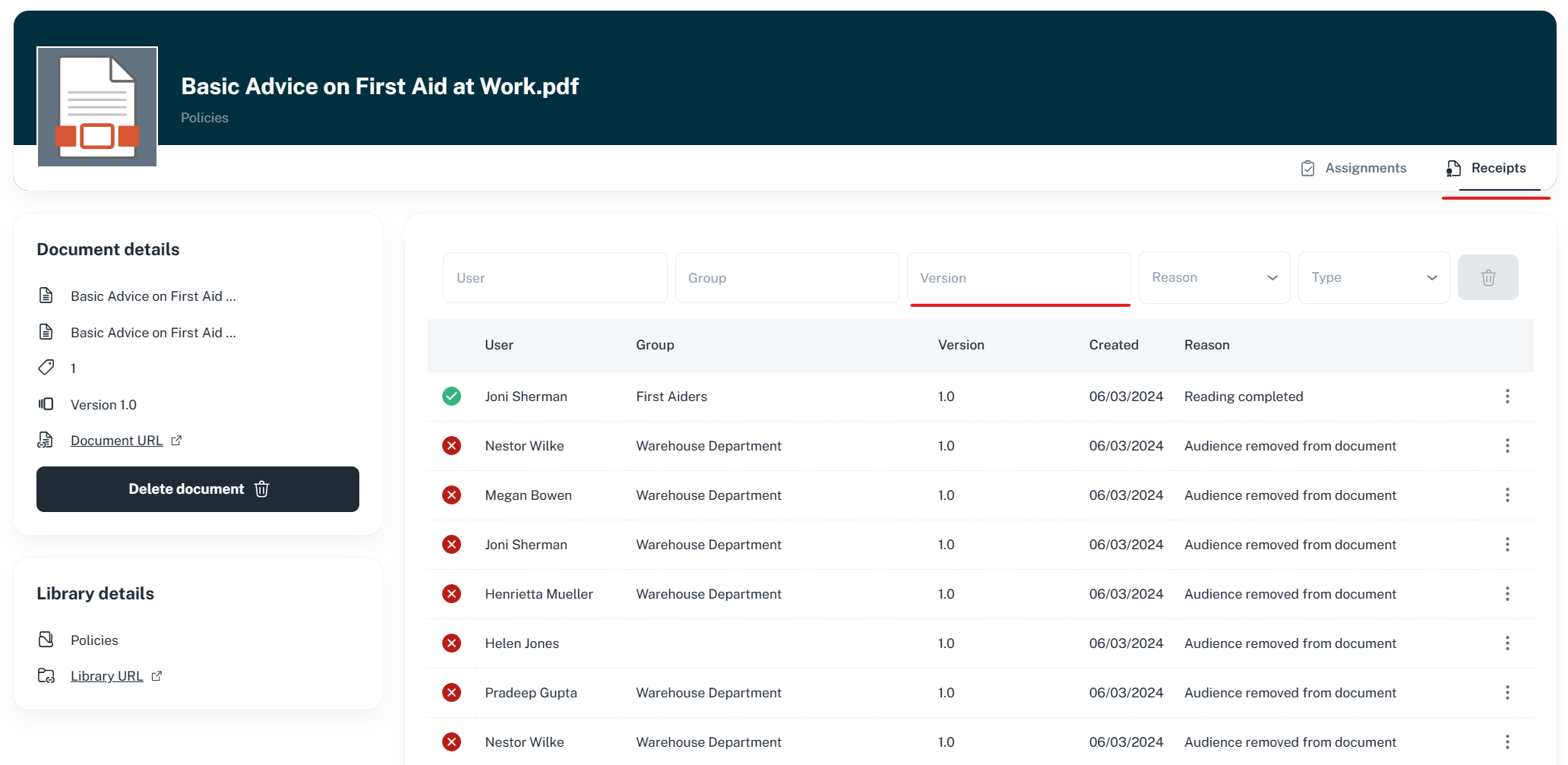1568x765 pixels.
Task: Select the Pradeep Gupta user name
Action: [x=531, y=693]
